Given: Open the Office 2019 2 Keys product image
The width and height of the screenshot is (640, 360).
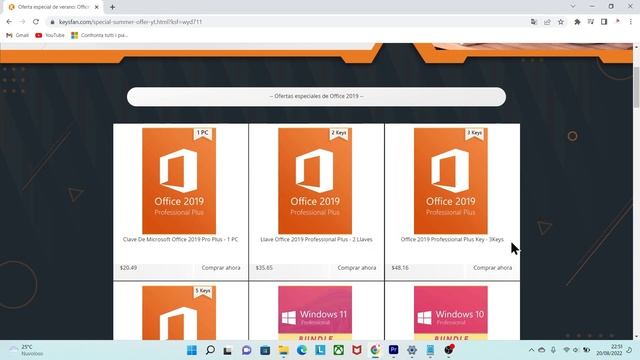Looking at the screenshot, I should tap(315, 181).
